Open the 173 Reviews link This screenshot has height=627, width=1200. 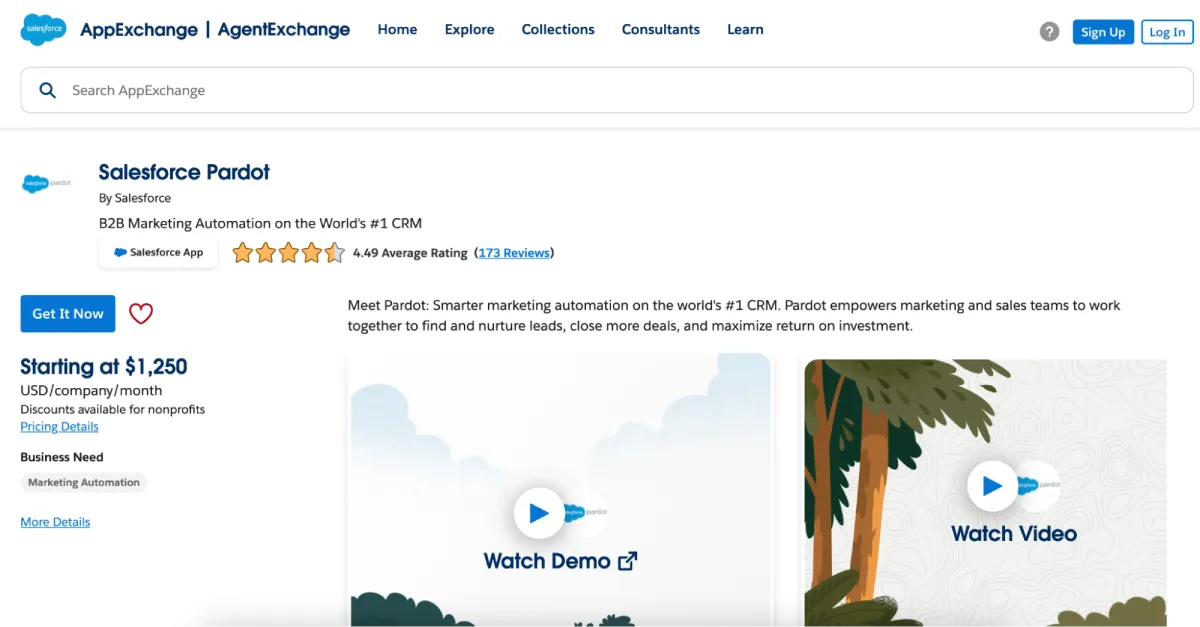[x=514, y=252]
